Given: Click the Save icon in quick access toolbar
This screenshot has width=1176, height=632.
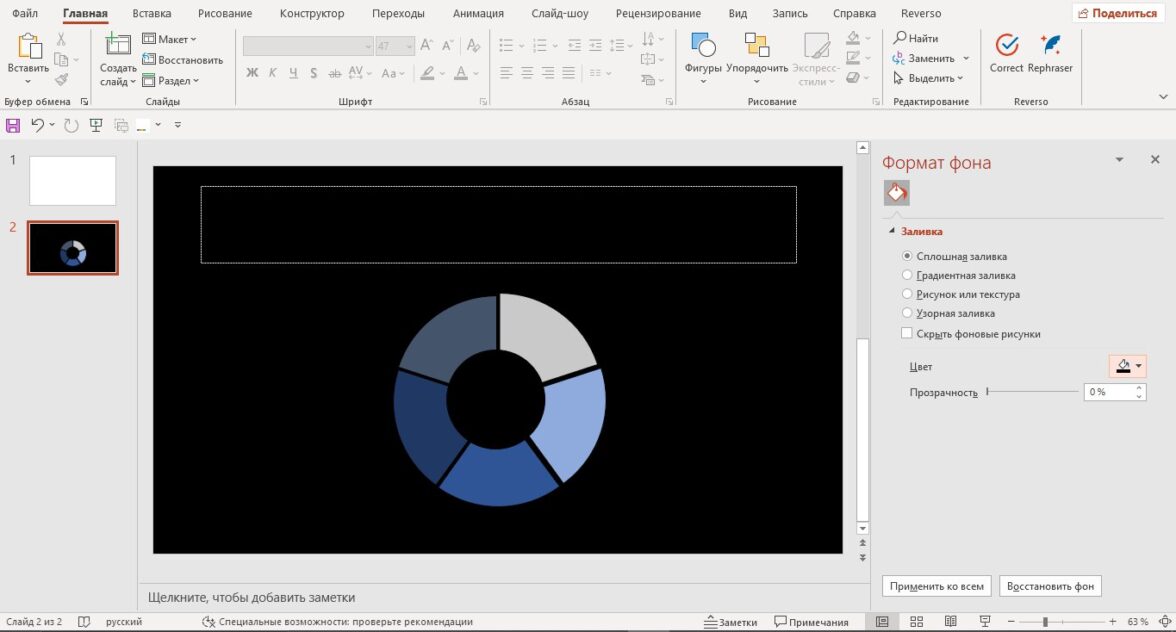Looking at the screenshot, I should [x=13, y=125].
